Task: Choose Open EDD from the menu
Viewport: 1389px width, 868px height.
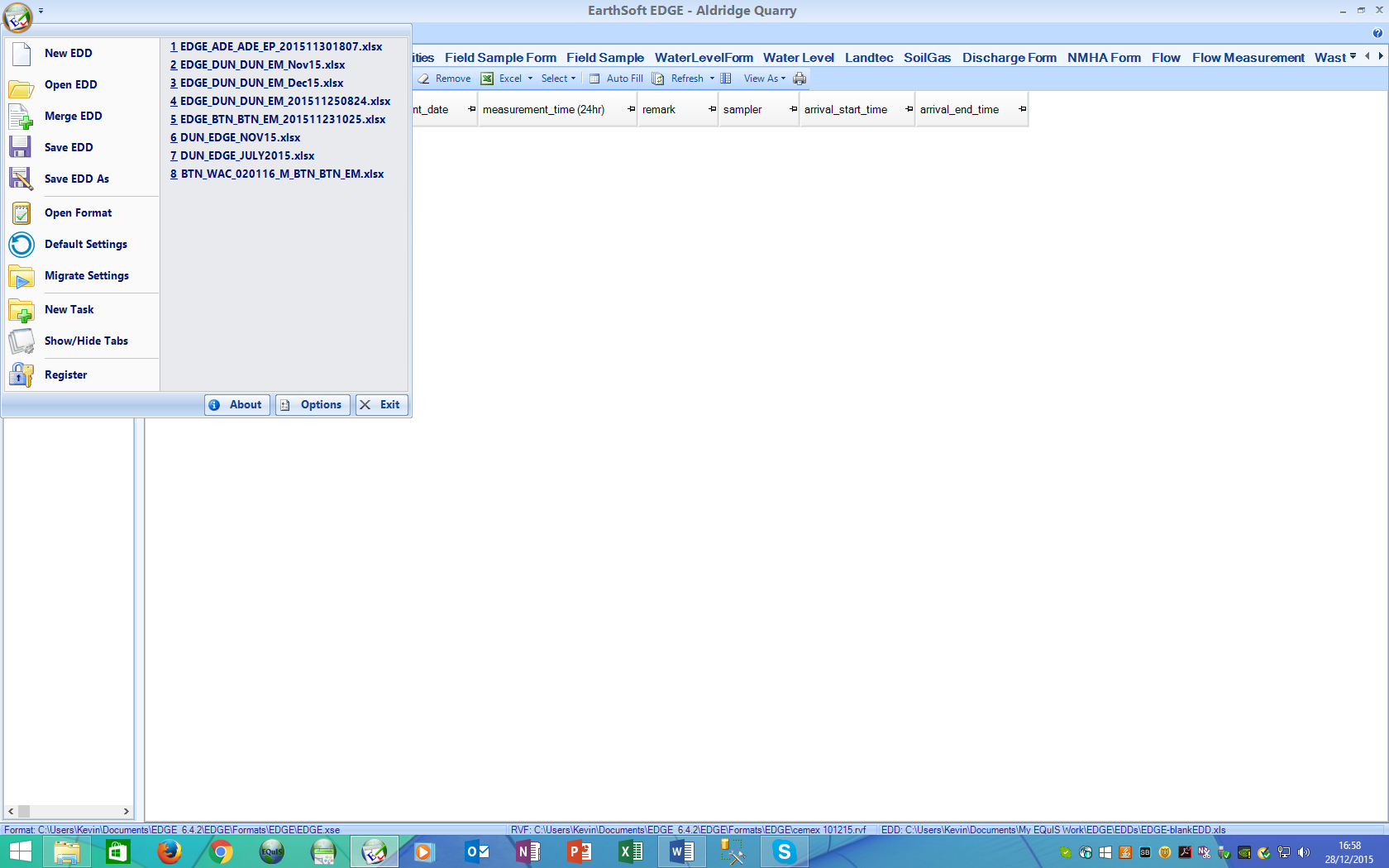Action: point(81,84)
